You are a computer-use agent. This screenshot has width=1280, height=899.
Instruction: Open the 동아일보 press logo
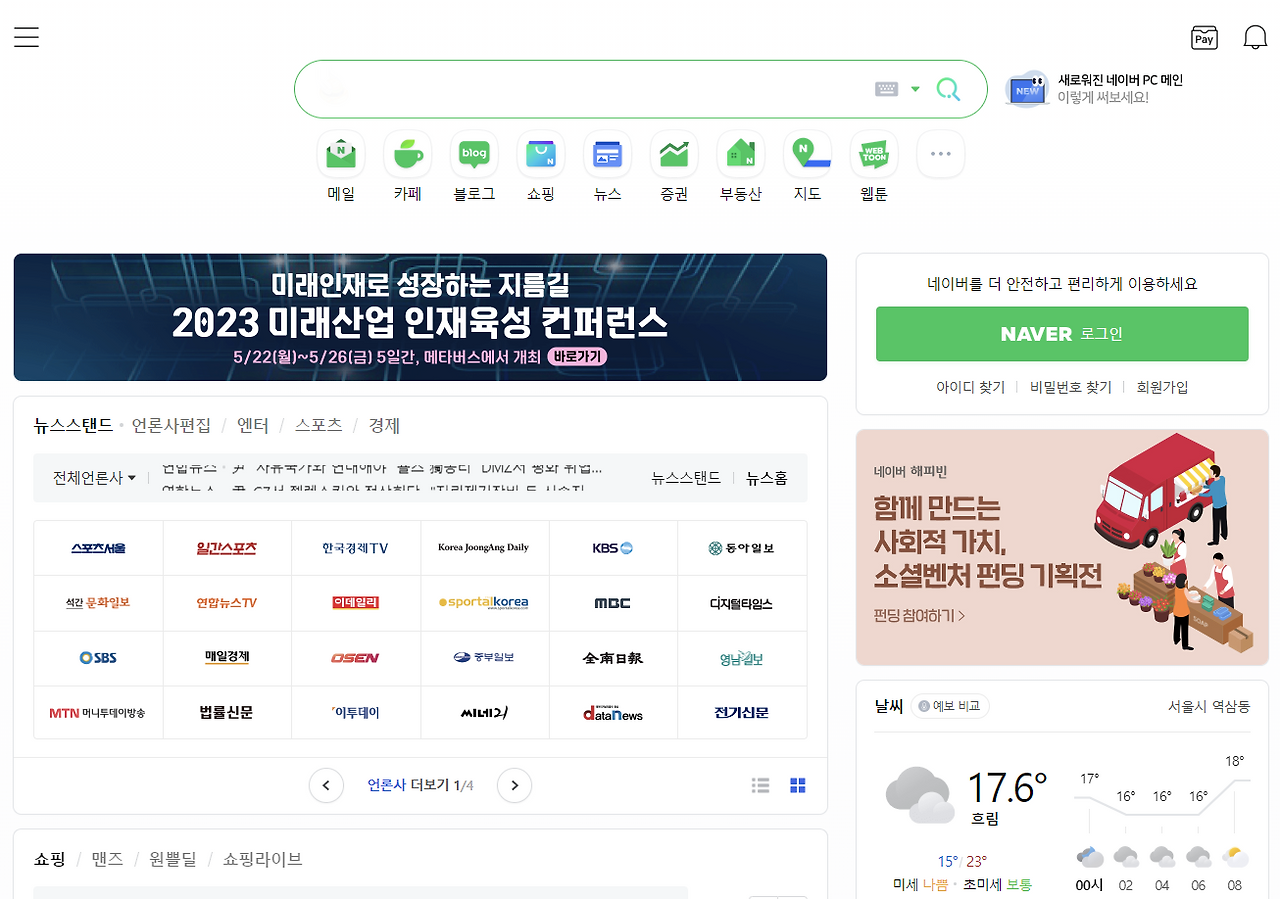coord(742,548)
